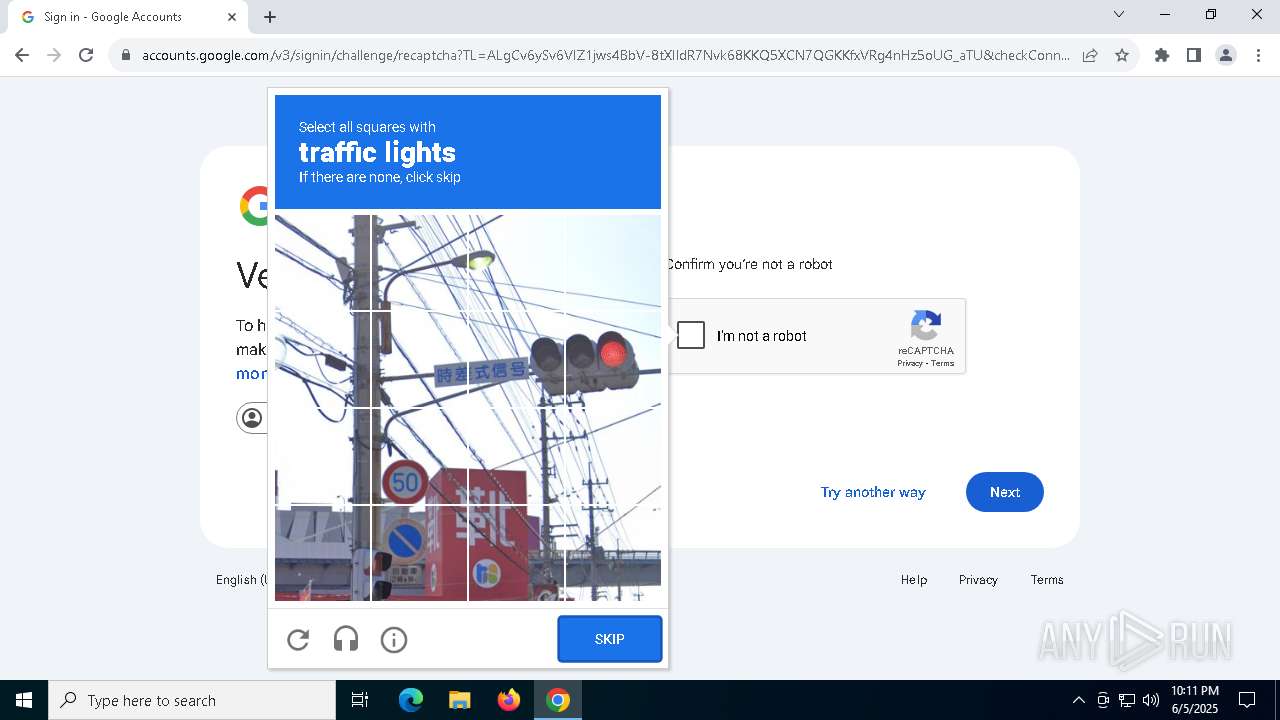Launch Firefox from taskbar
The height and width of the screenshot is (720, 1280).
tap(509, 700)
